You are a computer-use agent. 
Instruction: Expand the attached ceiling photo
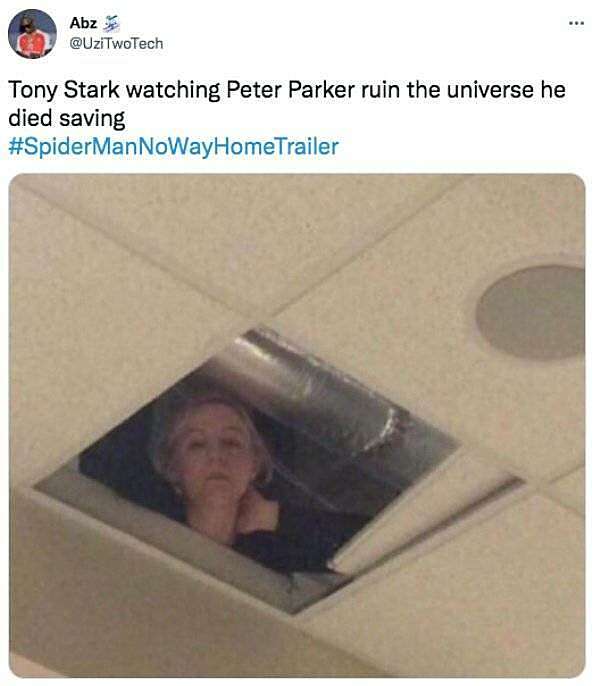pos(297,425)
